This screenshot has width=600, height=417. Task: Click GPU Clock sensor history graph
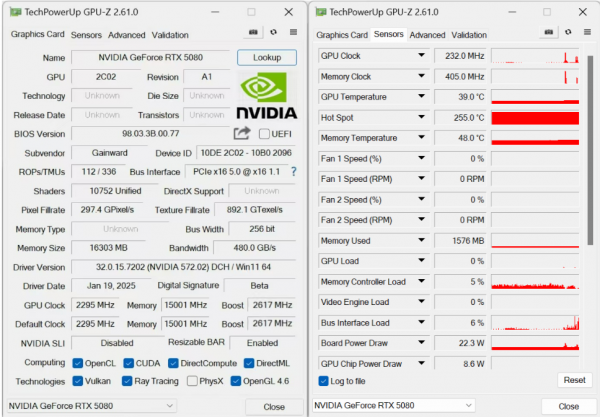pyautogui.click(x=535, y=56)
